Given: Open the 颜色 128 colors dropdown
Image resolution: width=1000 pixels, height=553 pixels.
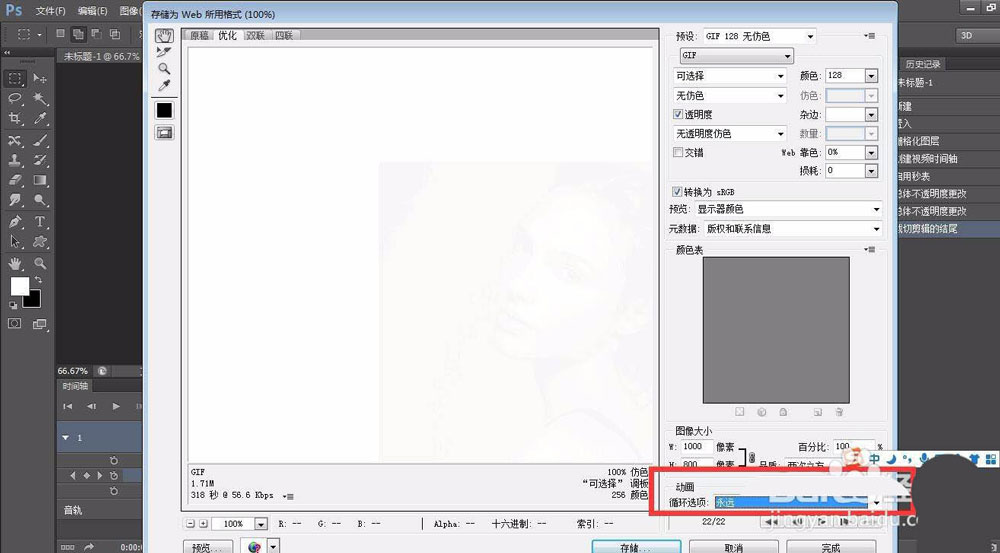Looking at the screenshot, I should pyautogui.click(x=871, y=76).
